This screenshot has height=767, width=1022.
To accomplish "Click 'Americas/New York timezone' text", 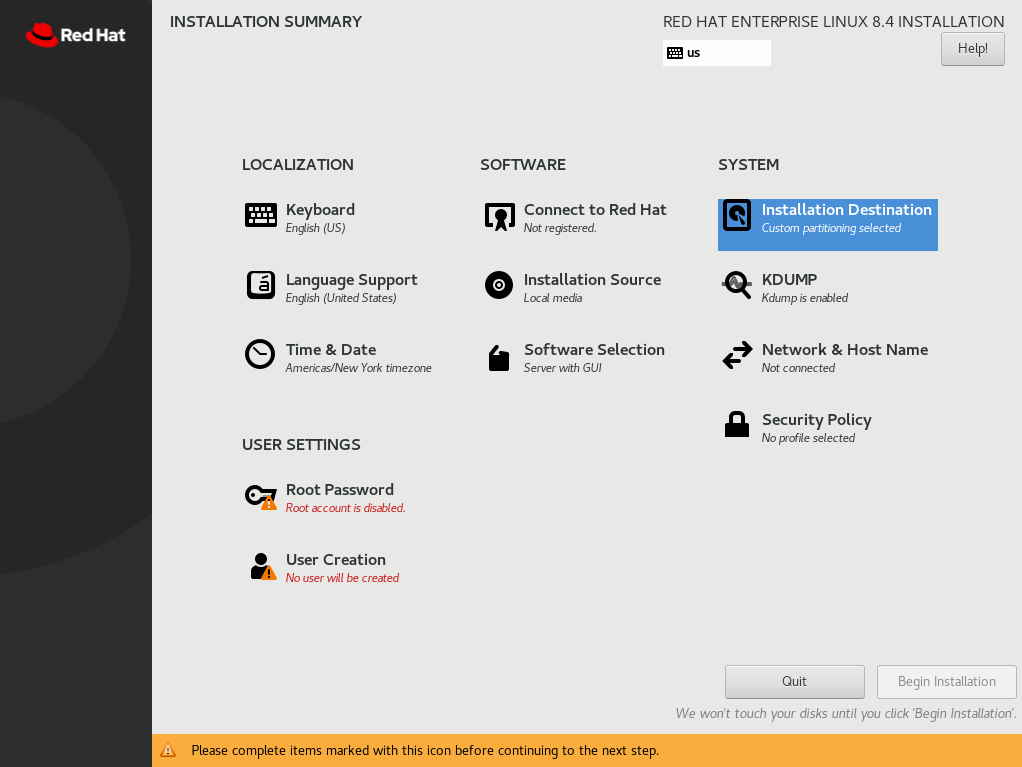I will point(358,368).
